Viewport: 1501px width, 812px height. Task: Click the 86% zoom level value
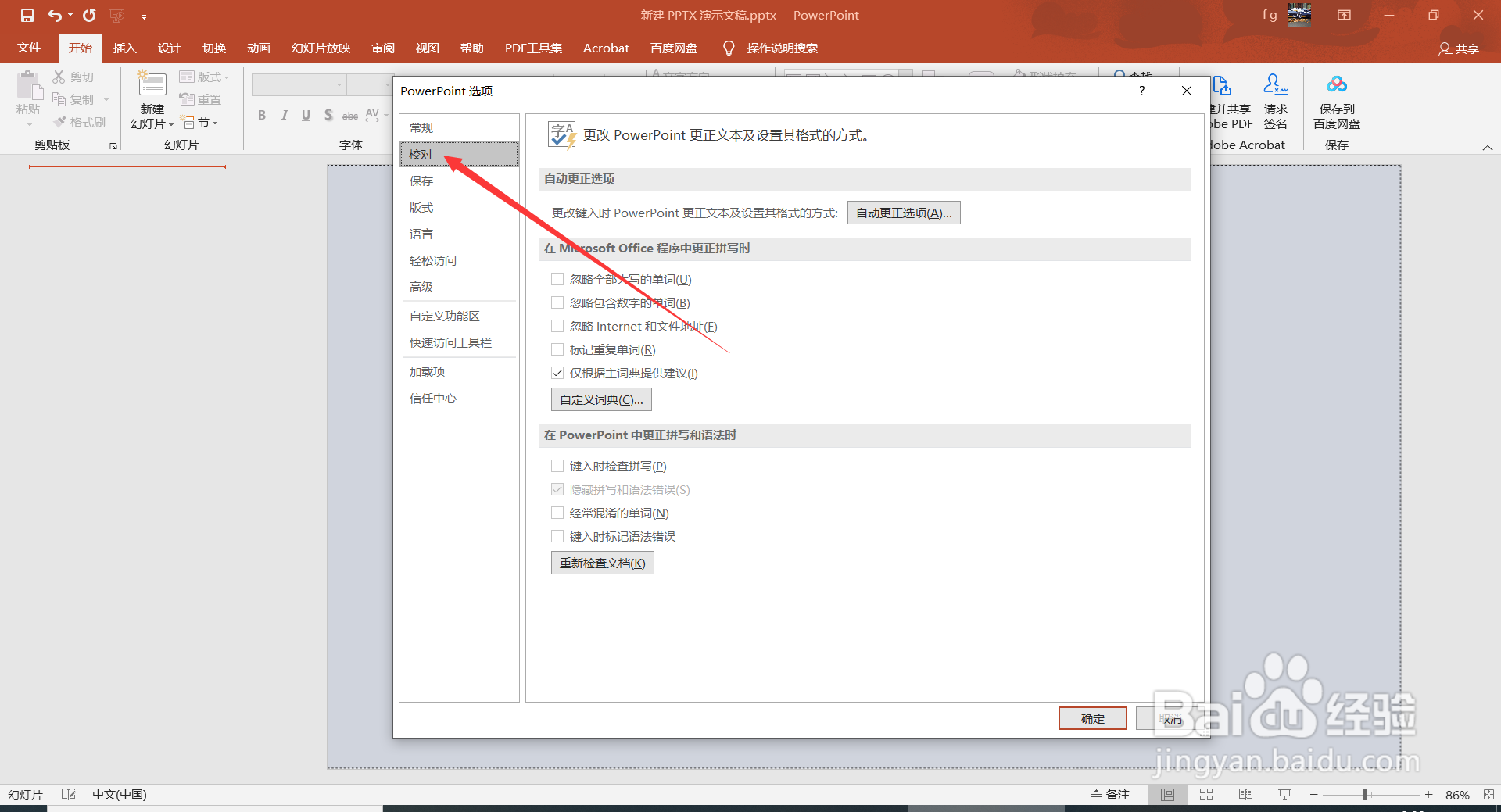[1457, 795]
